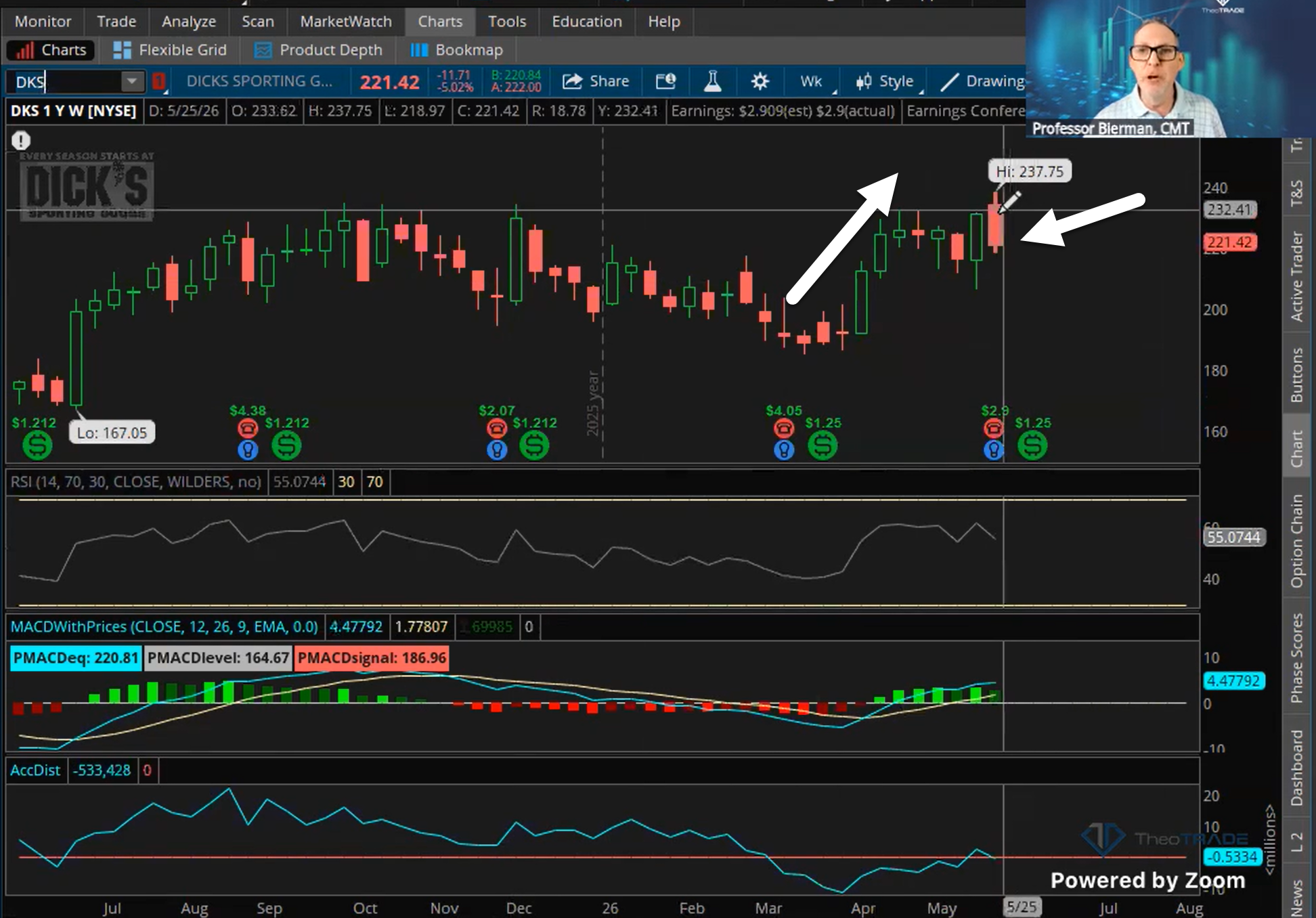This screenshot has height=918, width=1316.
Task: Click the RSI study label
Action: [135, 482]
